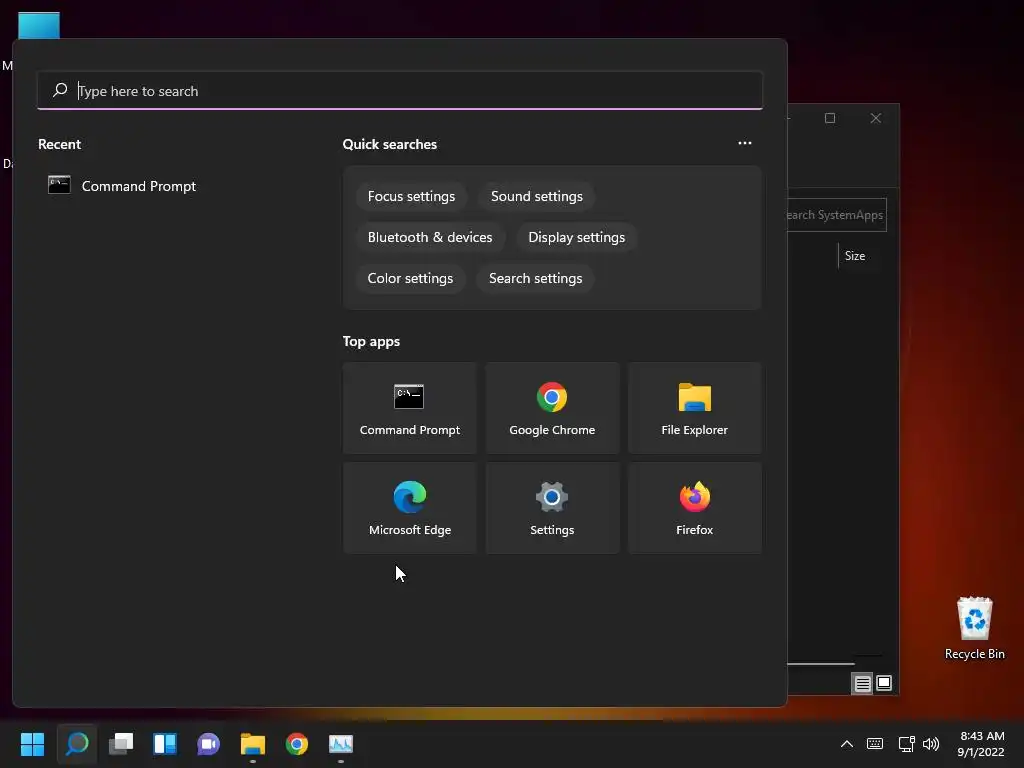Click Search SystemApps box in Explorer
This screenshot has width=1024, height=768.
837,215
